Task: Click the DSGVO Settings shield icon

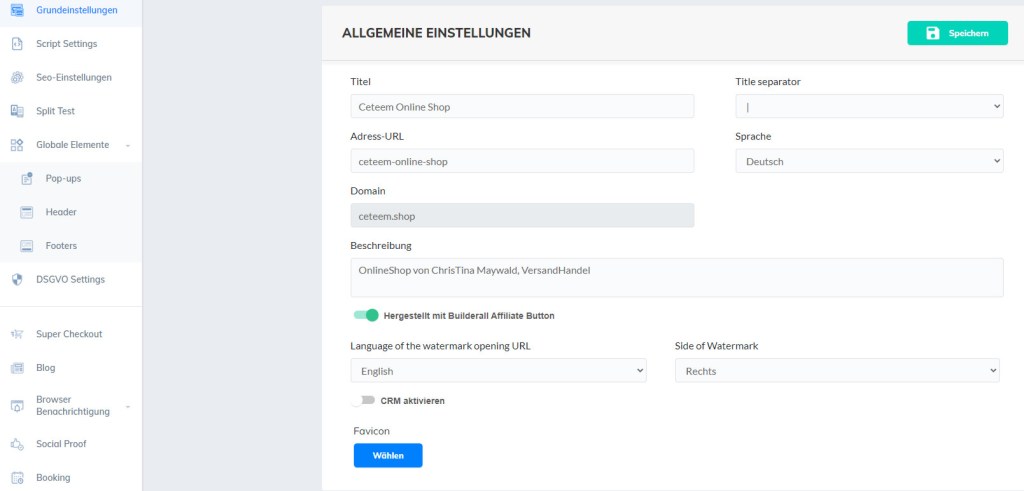Action: tap(17, 279)
